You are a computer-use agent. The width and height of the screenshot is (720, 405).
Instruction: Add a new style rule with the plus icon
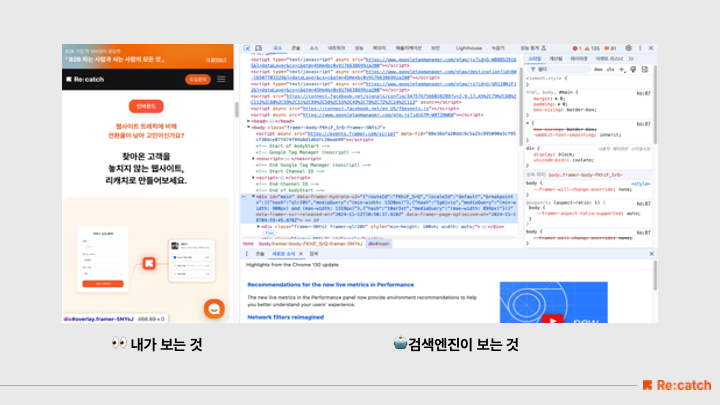[x=622, y=69]
